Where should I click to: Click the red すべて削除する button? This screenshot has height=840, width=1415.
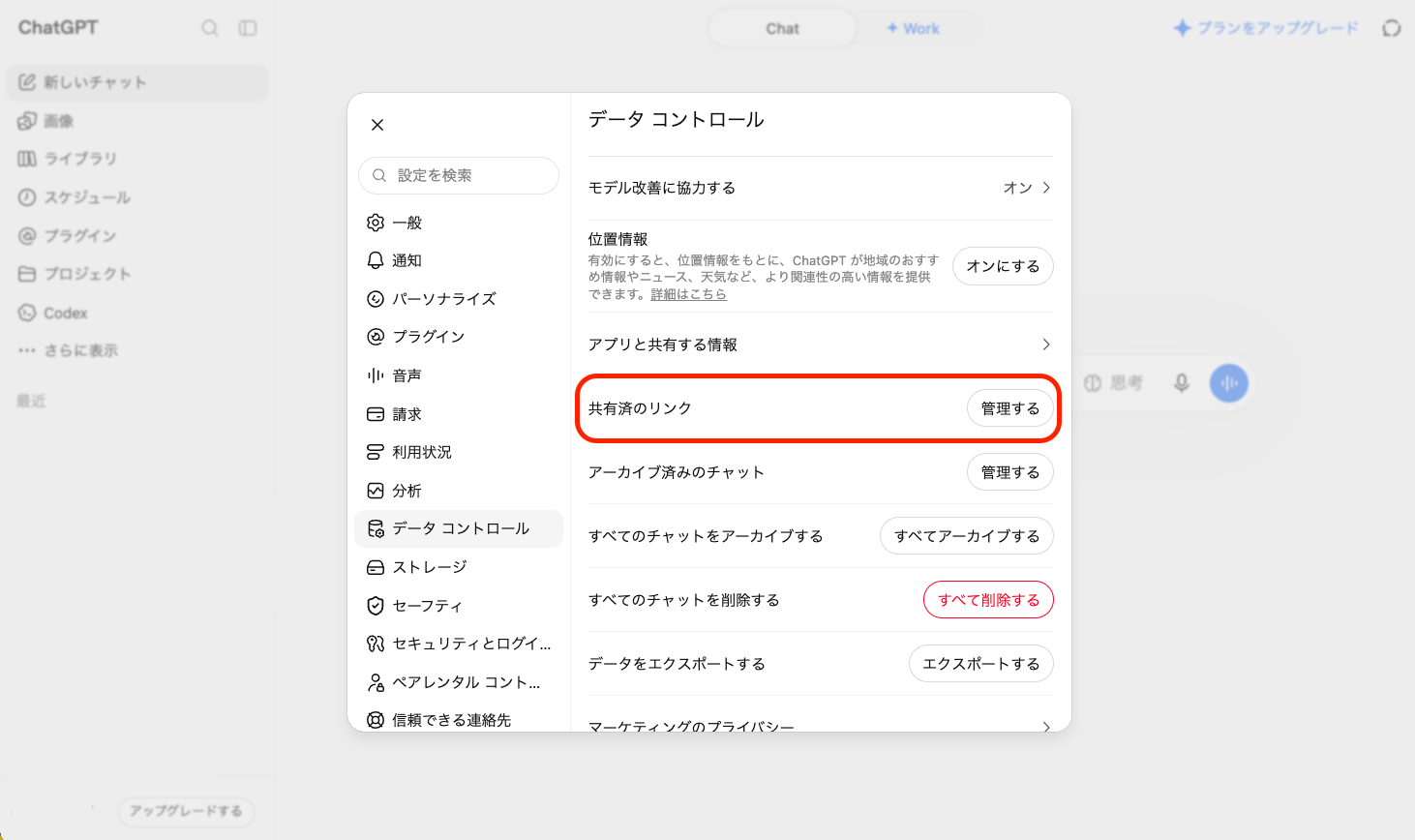988,600
